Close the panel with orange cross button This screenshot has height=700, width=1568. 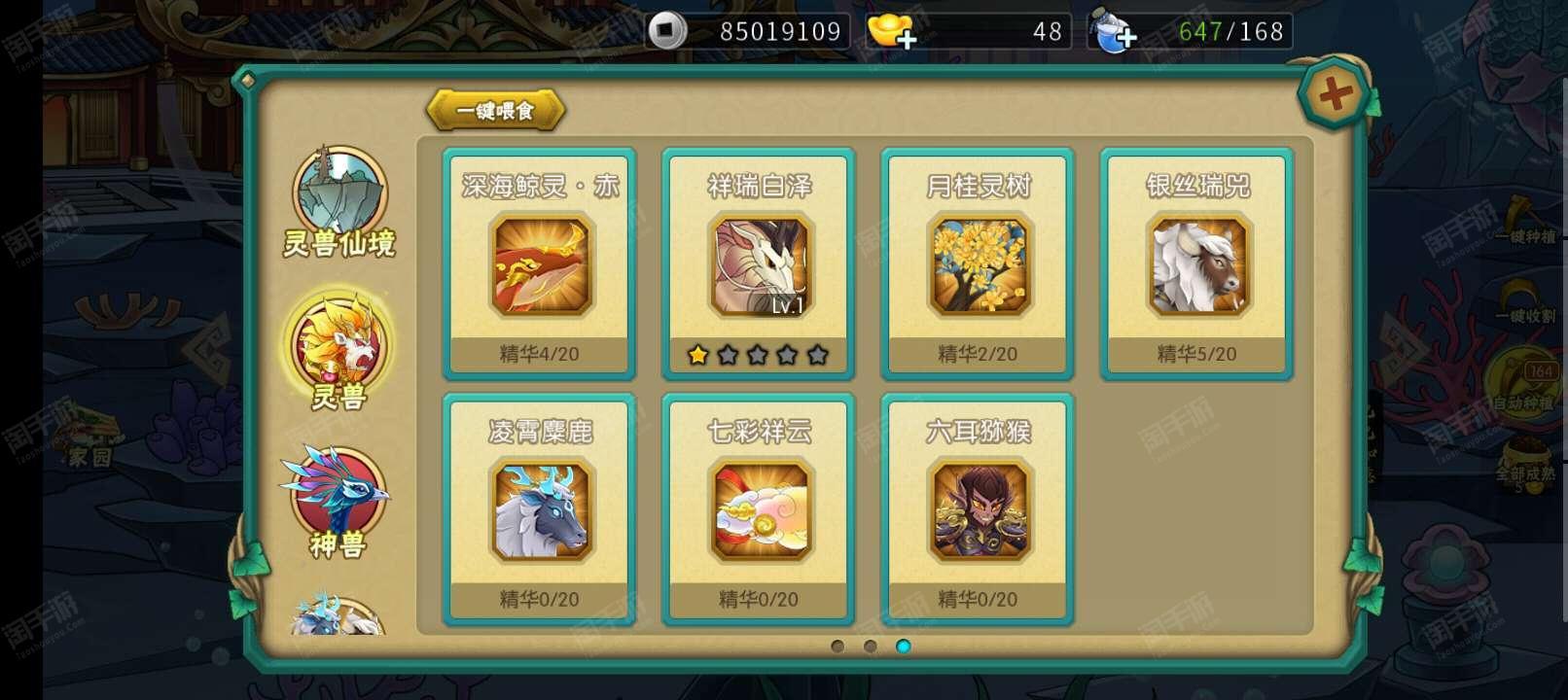pyautogui.click(x=1335, y=94)
